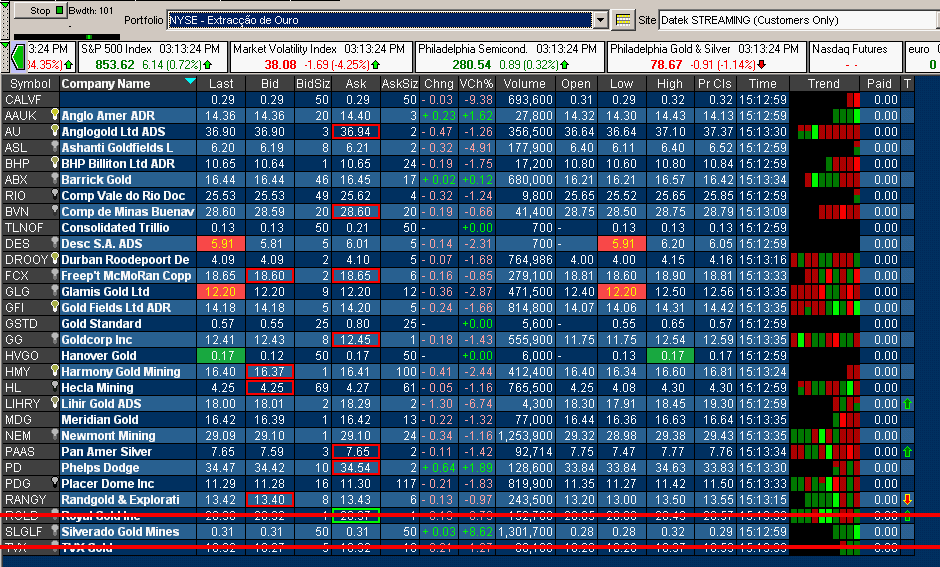Click the red highlighted Last 5.91 for DES
The width and height of the screenshot is (940, 567).
click(x=221, y=244)
